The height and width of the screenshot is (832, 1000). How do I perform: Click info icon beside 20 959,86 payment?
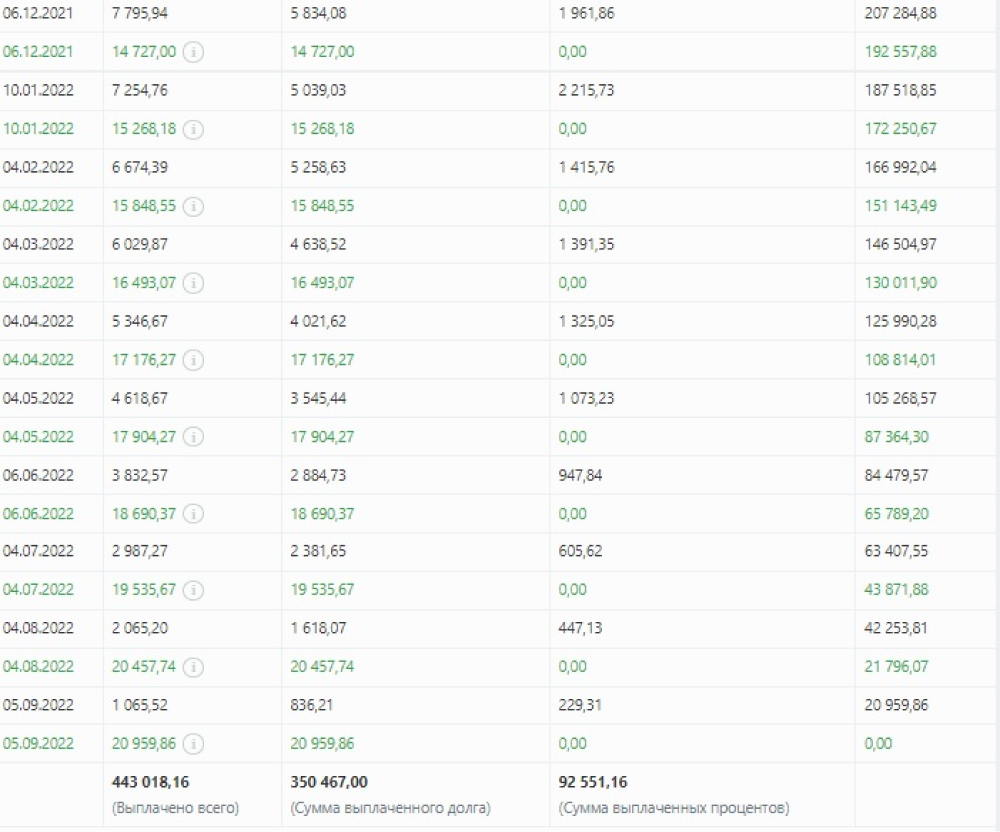(193, 743)
